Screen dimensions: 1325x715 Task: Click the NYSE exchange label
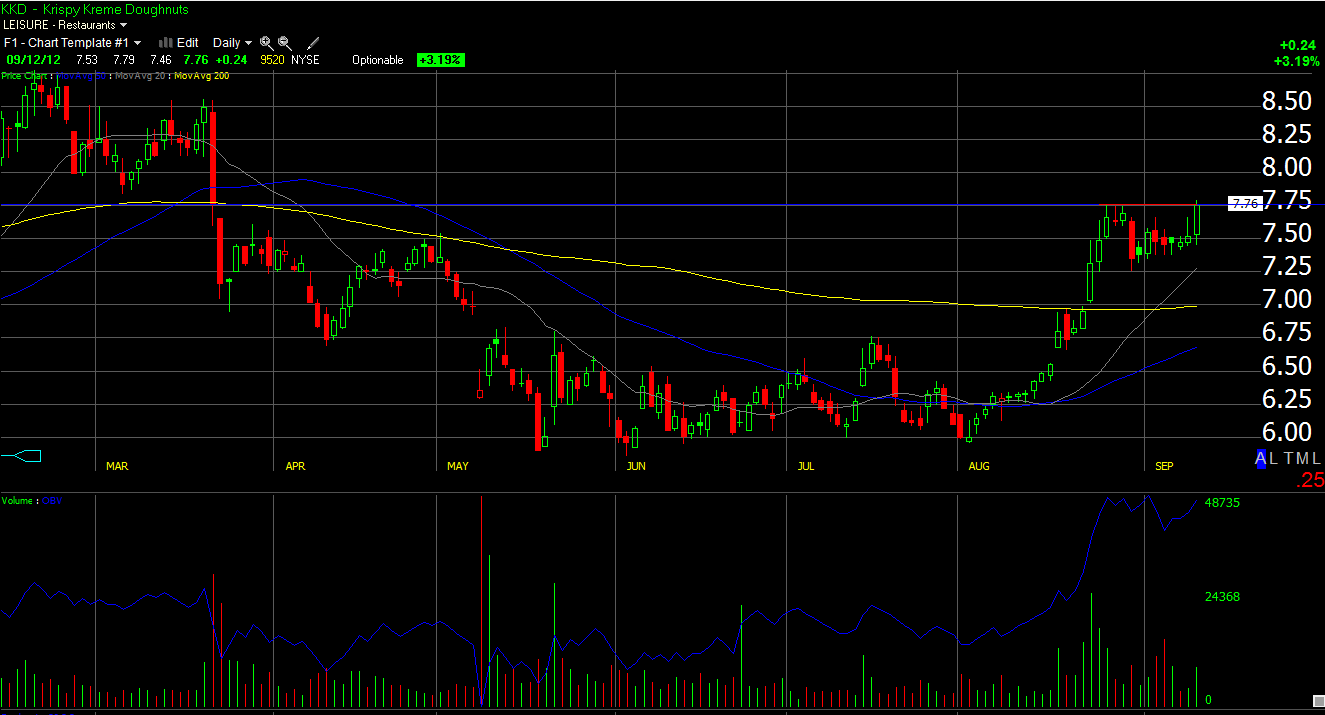[305, 60]
